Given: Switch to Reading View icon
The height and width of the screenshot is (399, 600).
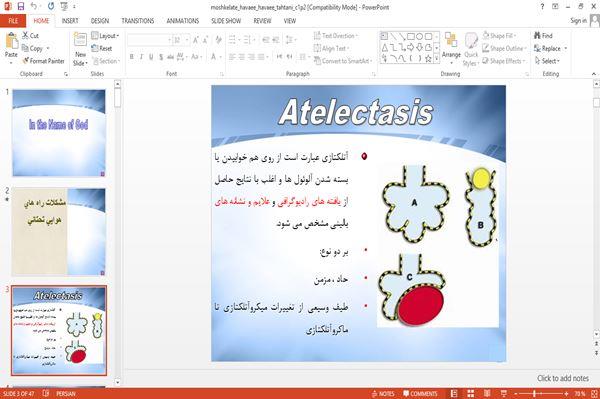Looking at the screenshot, I should tap(487, 393).
